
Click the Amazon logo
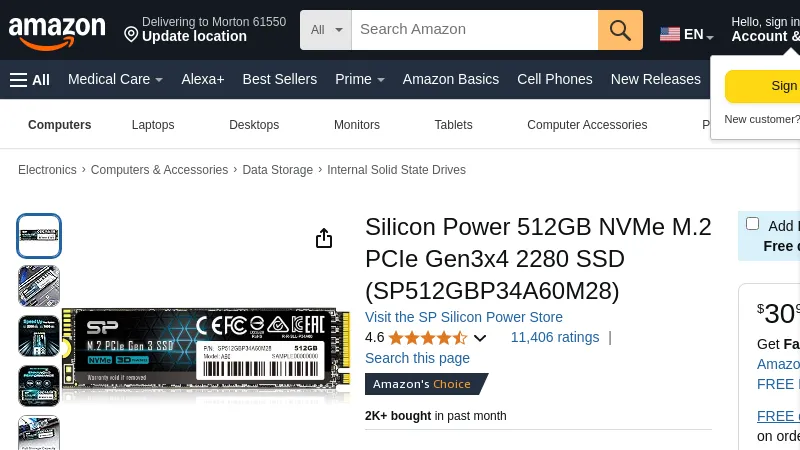coord(57,32)
